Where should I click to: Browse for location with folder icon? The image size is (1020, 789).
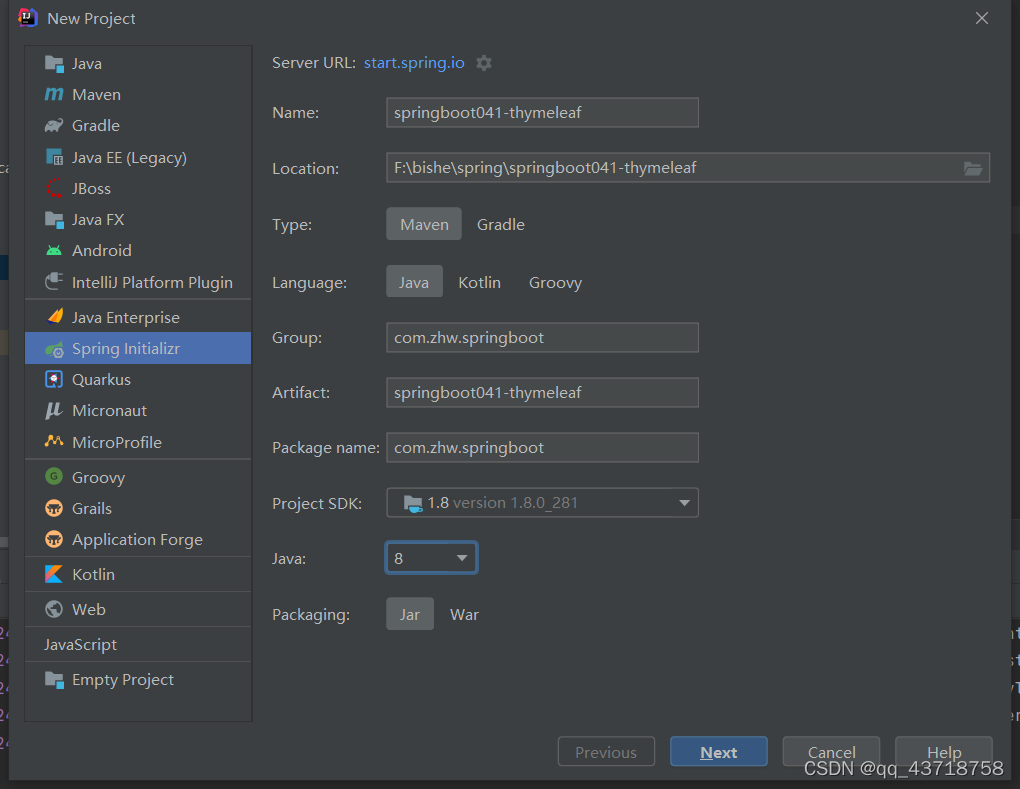(x=973, y=168)
